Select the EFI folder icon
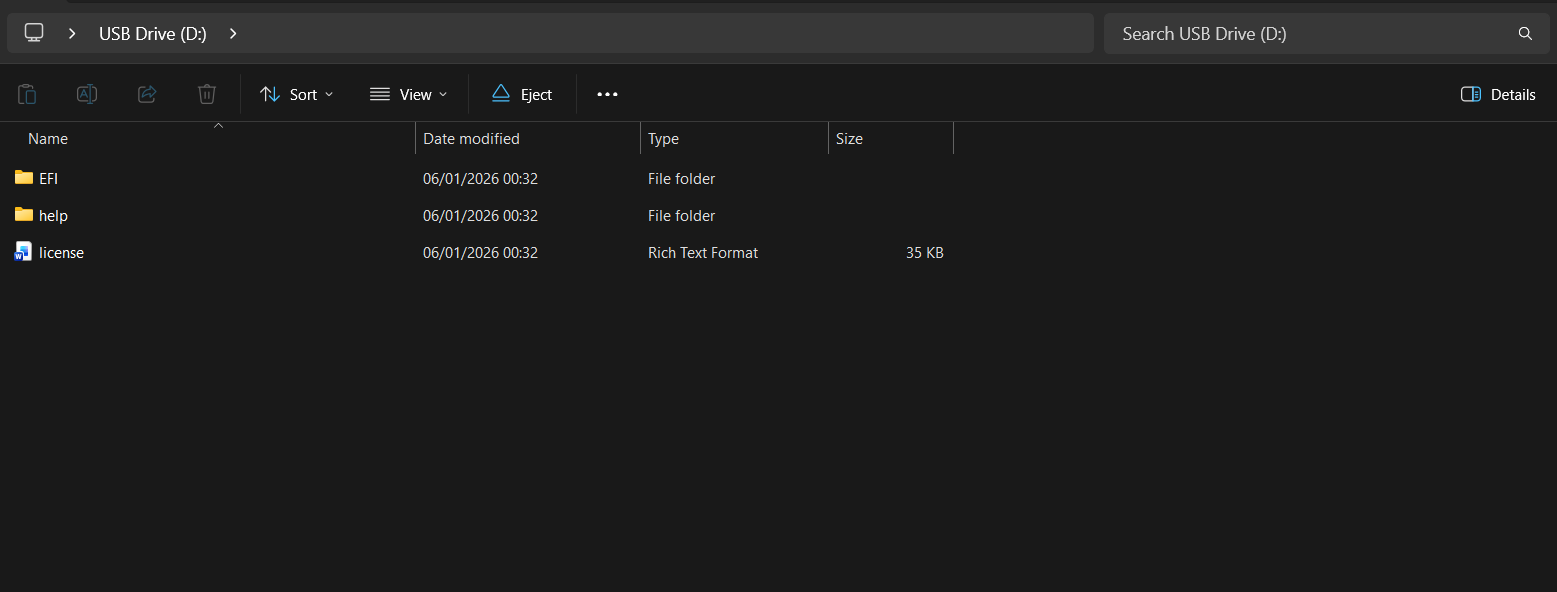1557x592 pixels. 24,178
